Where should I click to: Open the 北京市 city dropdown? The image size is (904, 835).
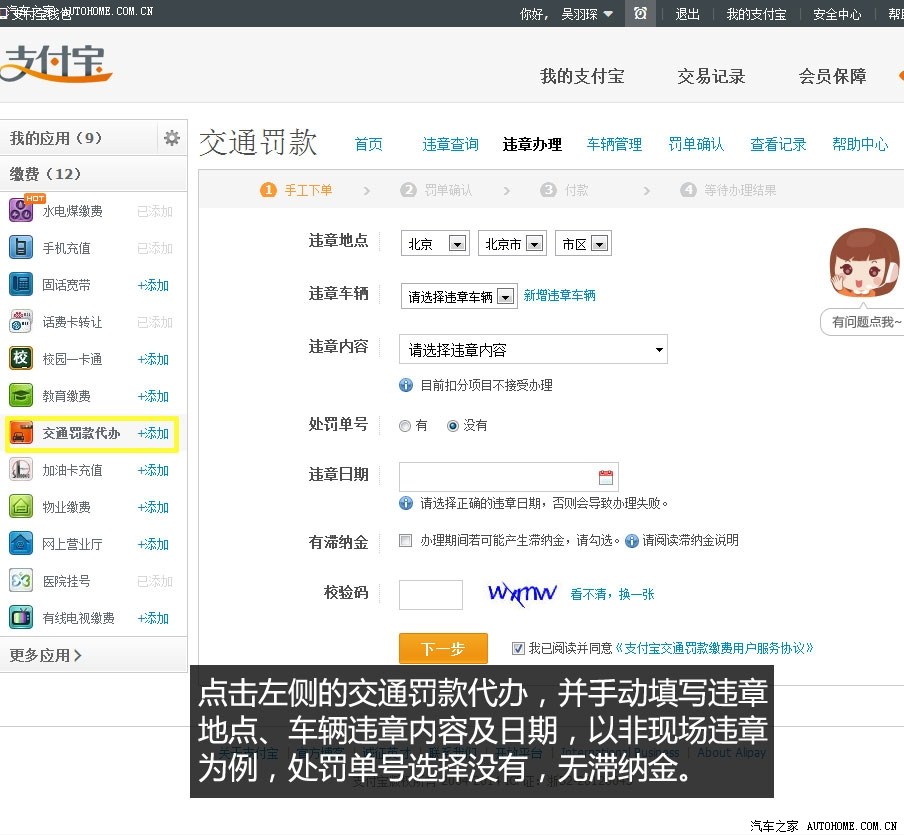[512, 243]
